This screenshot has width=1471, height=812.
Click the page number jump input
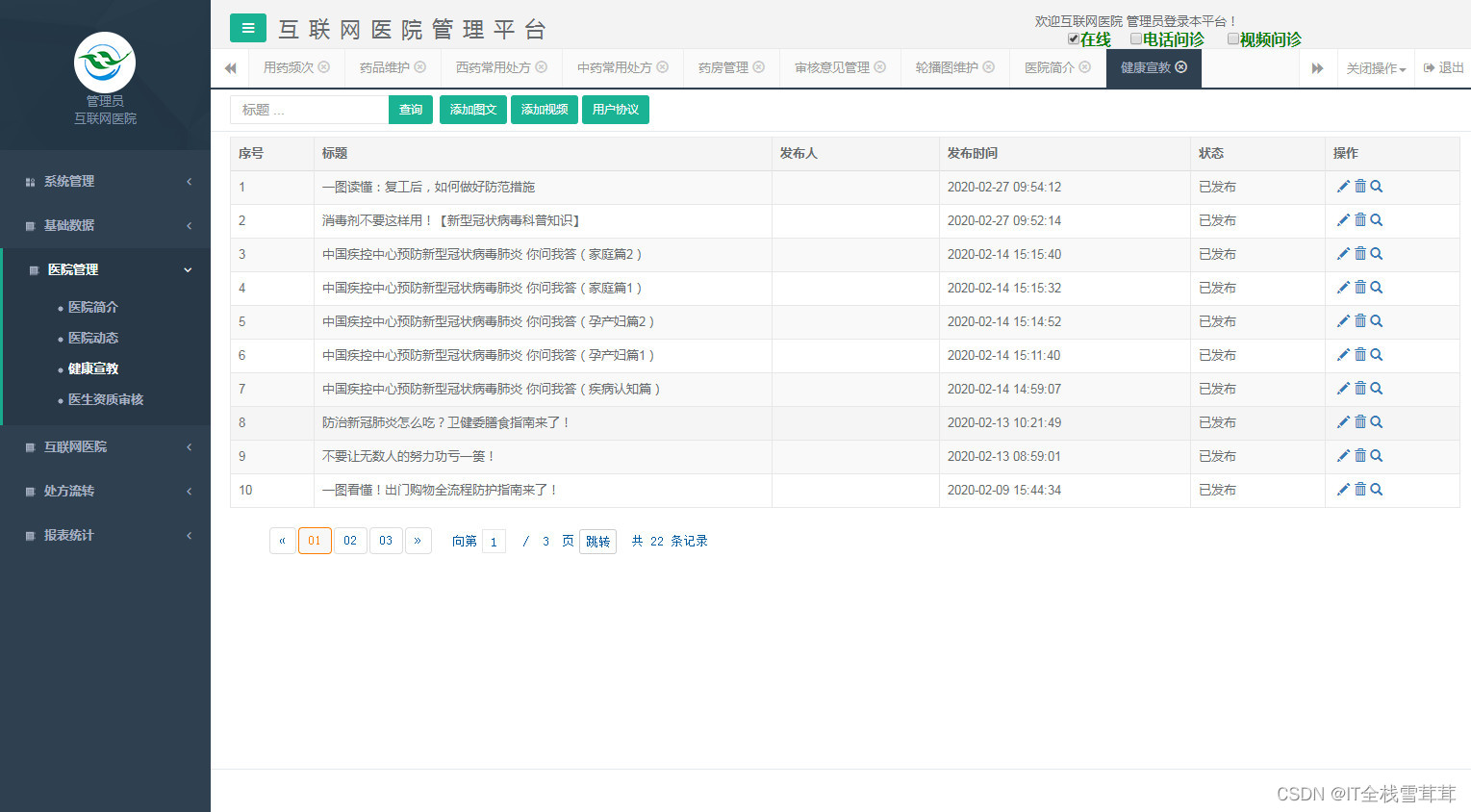point(494,542)
